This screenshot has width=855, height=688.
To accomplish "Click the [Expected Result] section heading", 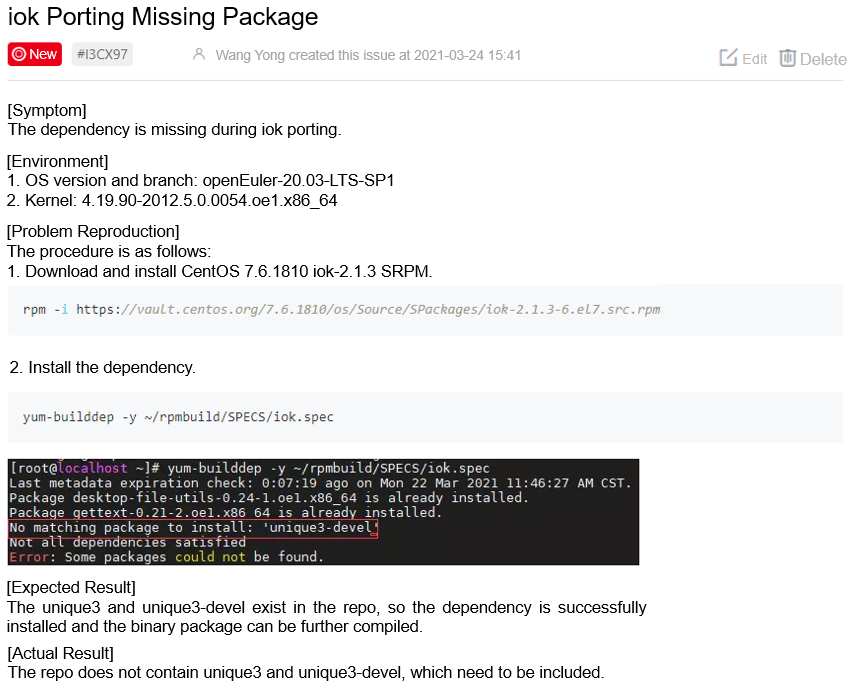I will (71, 587).
